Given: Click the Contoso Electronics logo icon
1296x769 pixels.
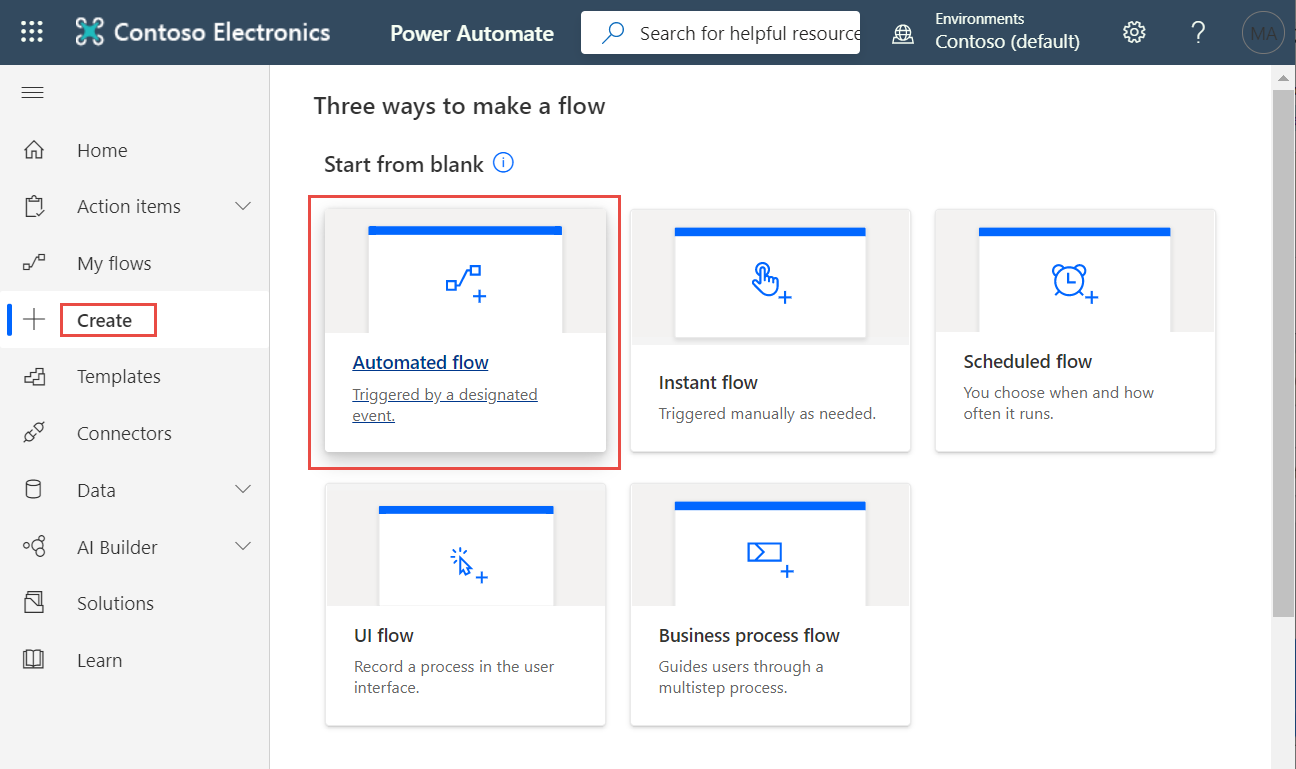Looking at the screenshot, I should pyautogui.click(x=90, y=32).
